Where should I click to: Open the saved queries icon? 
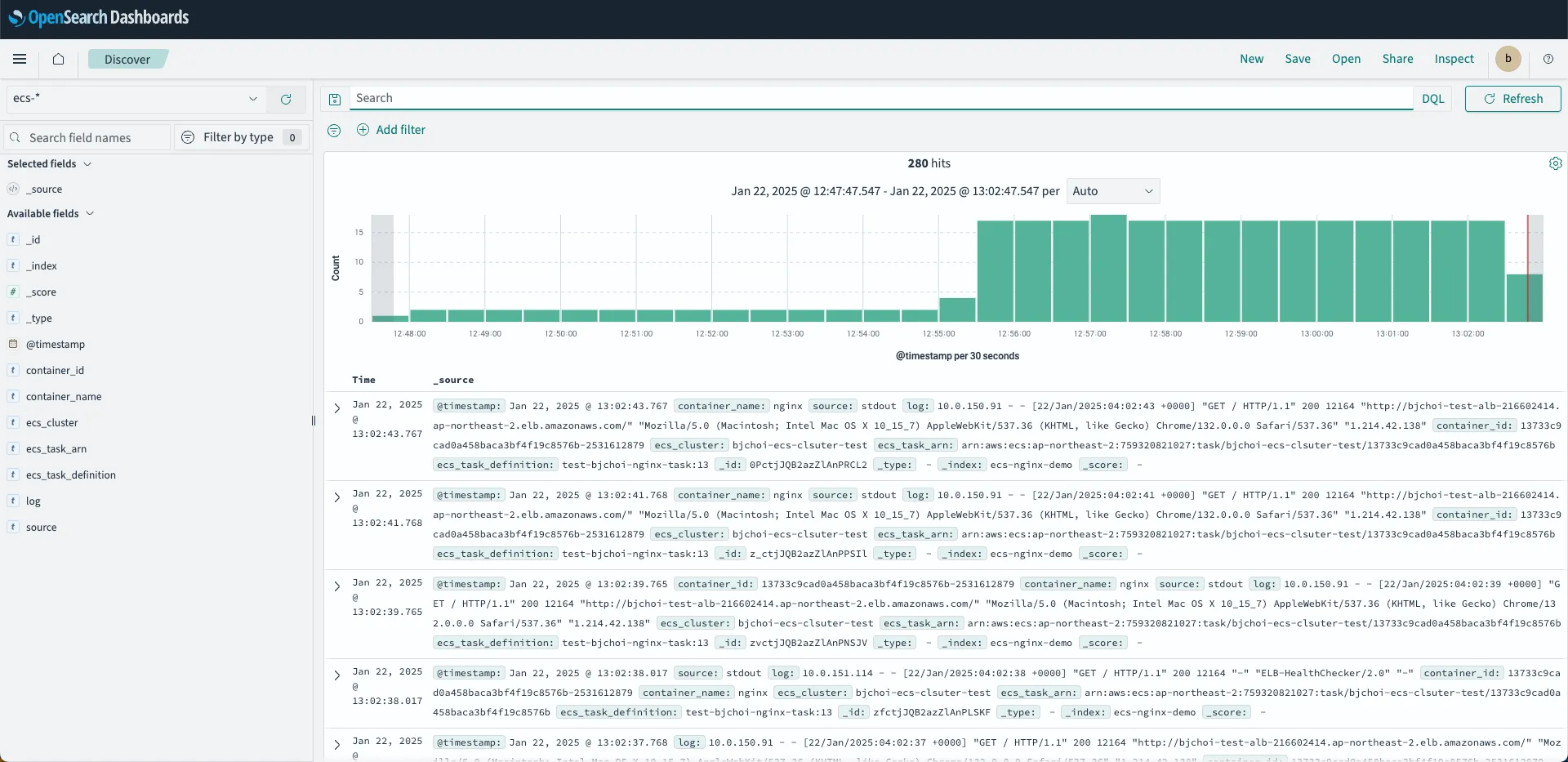(x=335, y=99)
